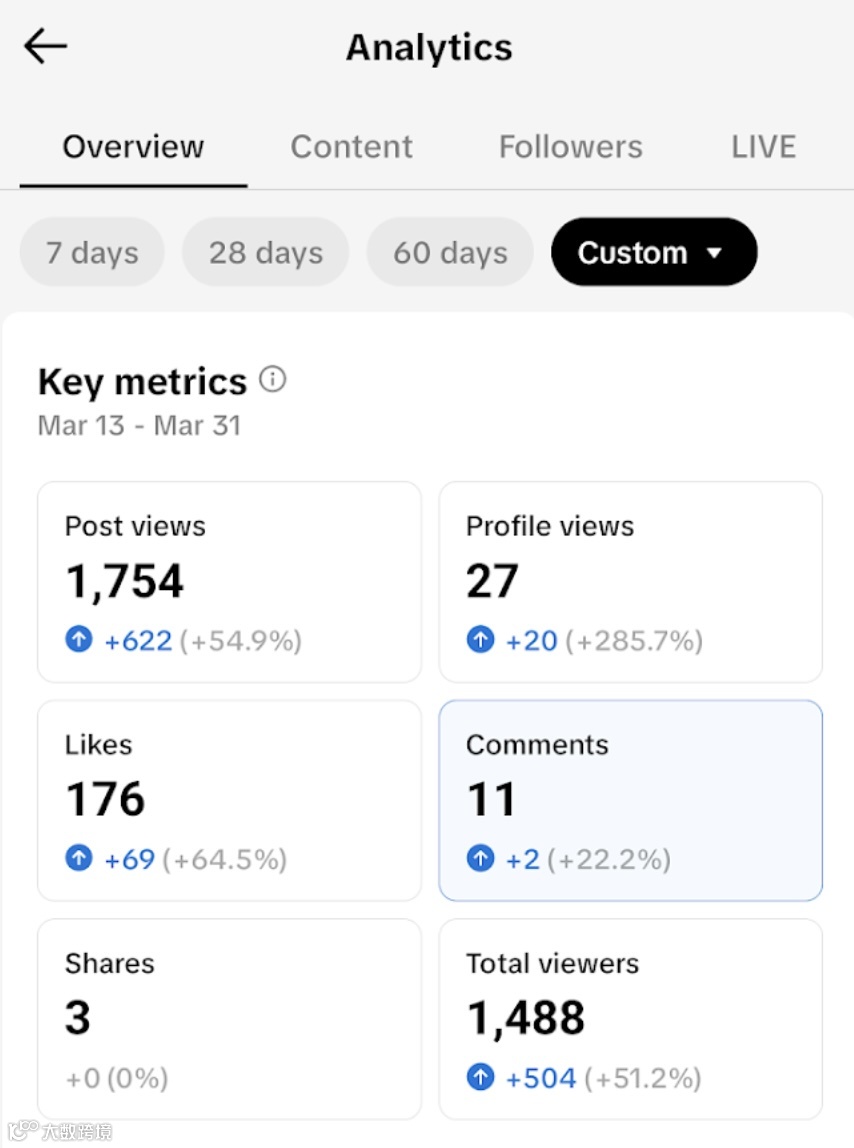Open the LIVE tab
Image resolution: width=854 pixels, height=1148 pixels.
pyautogui.click(x=763, y=147)
